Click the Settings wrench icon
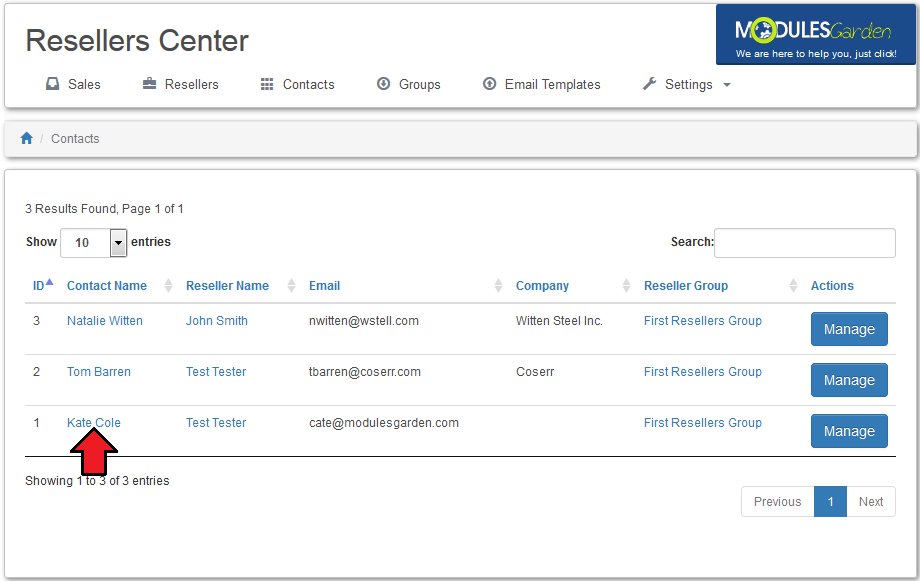This screenshot has width=920, height=581. pyautogui.click(x=649, y=84)
